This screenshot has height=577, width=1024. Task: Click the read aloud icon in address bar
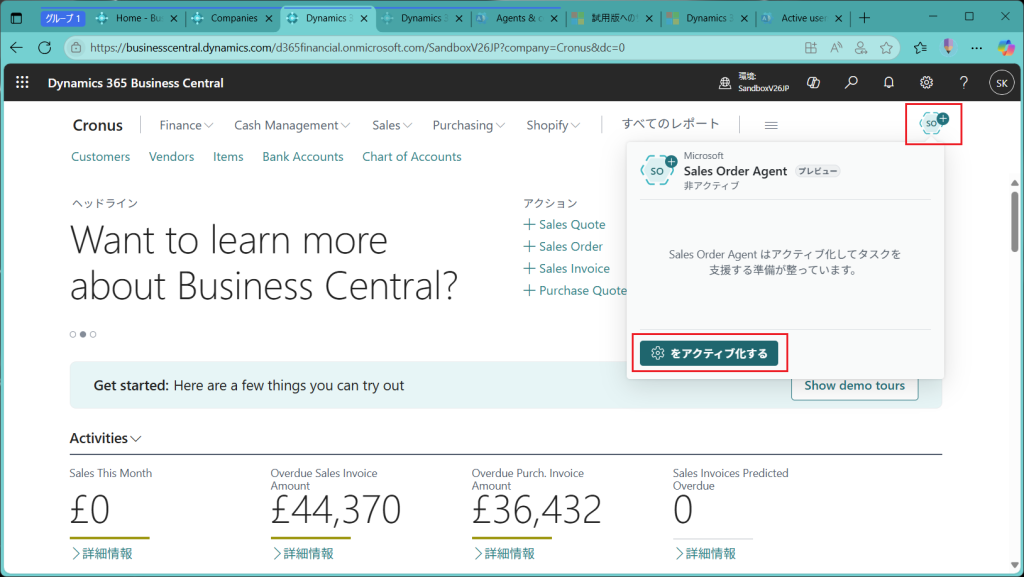(x=836, y=48)
